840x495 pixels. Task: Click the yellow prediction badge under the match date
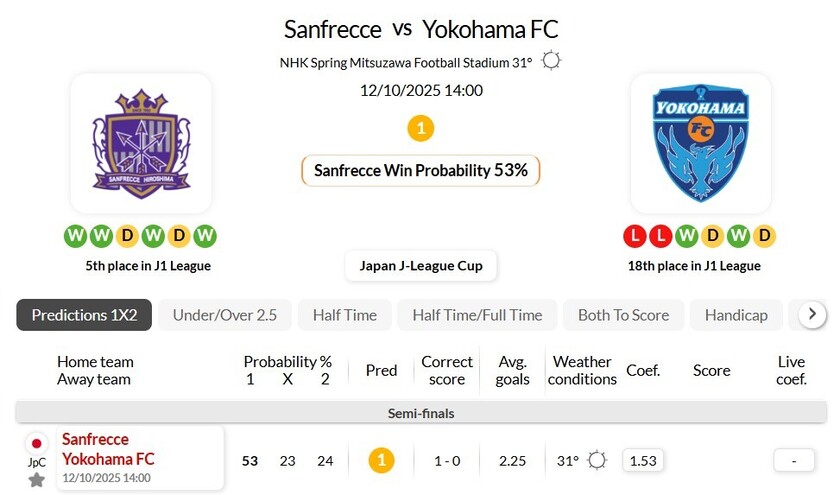[421, 128]
